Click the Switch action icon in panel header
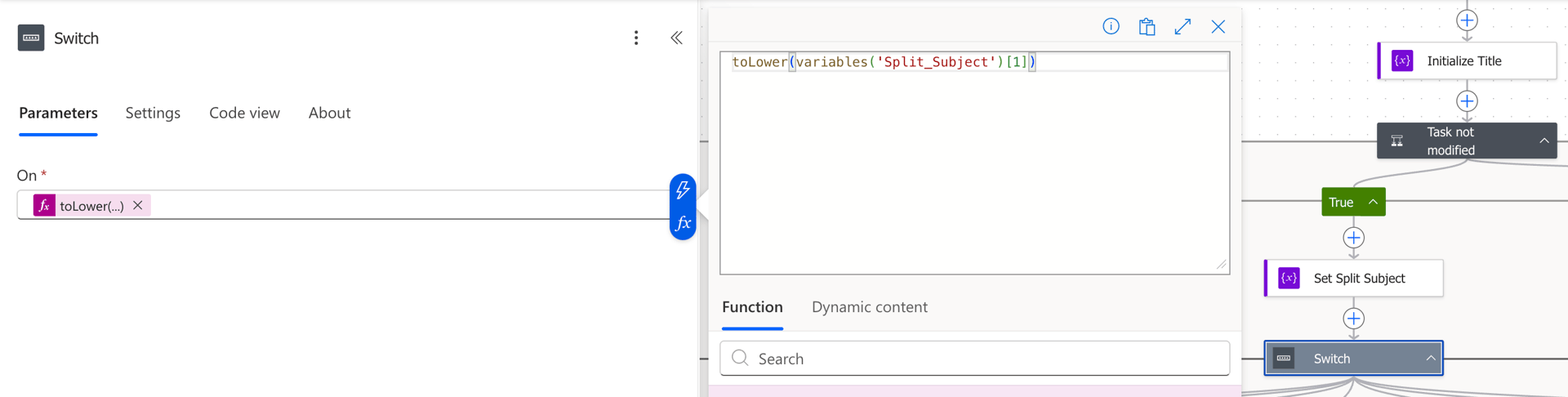This screenshot has height=397, width=1568. (x=31, y=38)
